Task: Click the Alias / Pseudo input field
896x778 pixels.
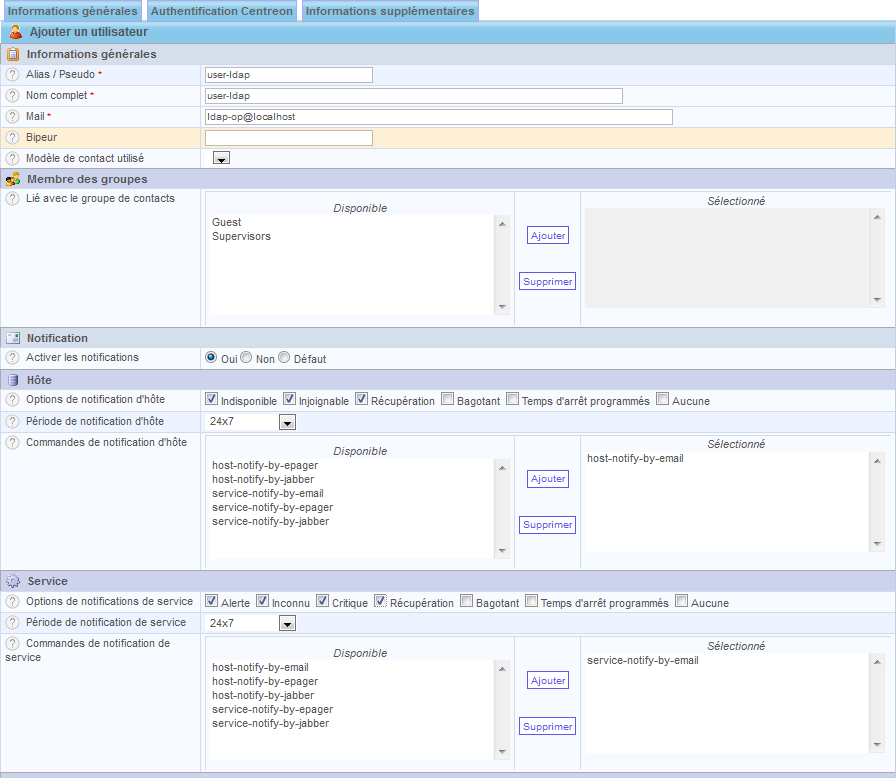Action: coord(289,75)
